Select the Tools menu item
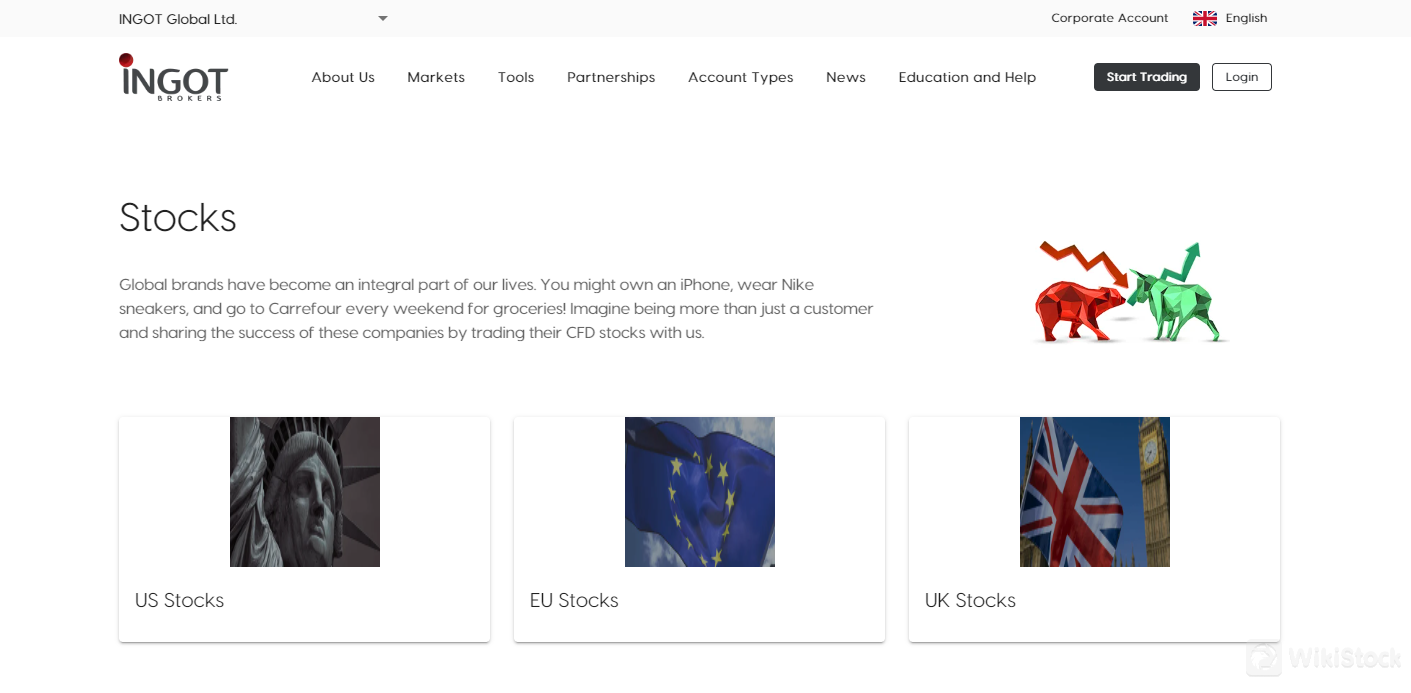1411x693 pixels. [x=516, y=77]
